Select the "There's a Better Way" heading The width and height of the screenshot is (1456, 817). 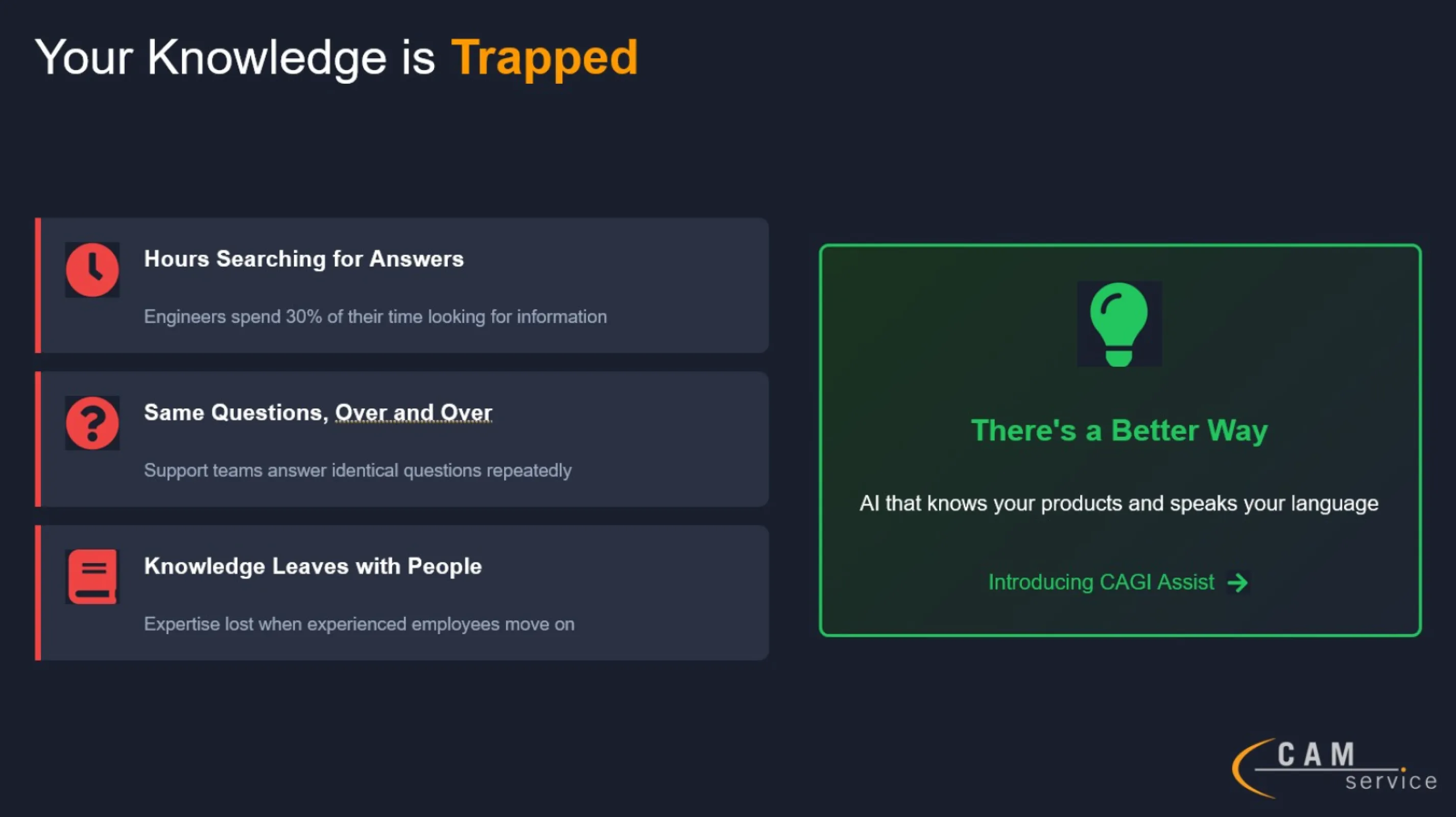click(x=1119, y=430)
